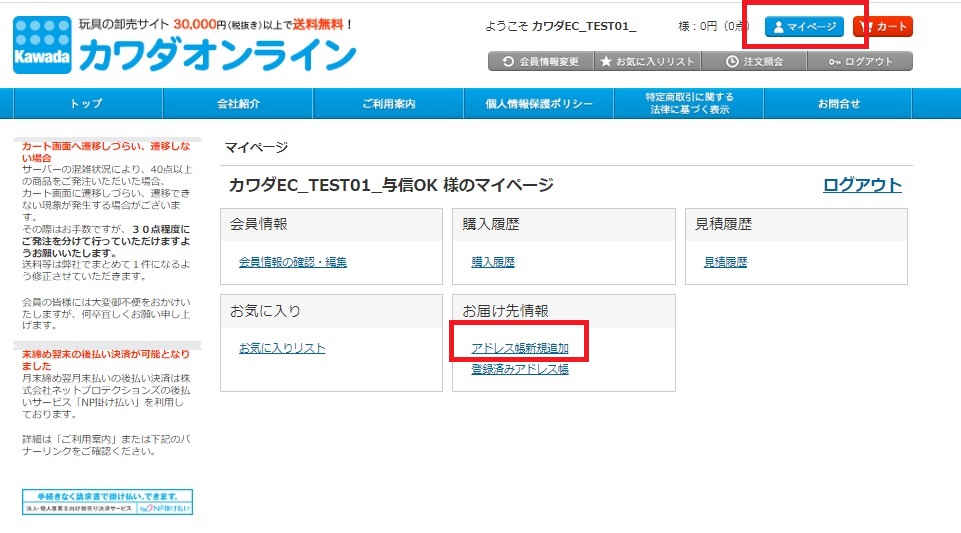Viewport: 961px width, 533px height.
Task: Open 見積履歴 link
Action: (725, 262)
